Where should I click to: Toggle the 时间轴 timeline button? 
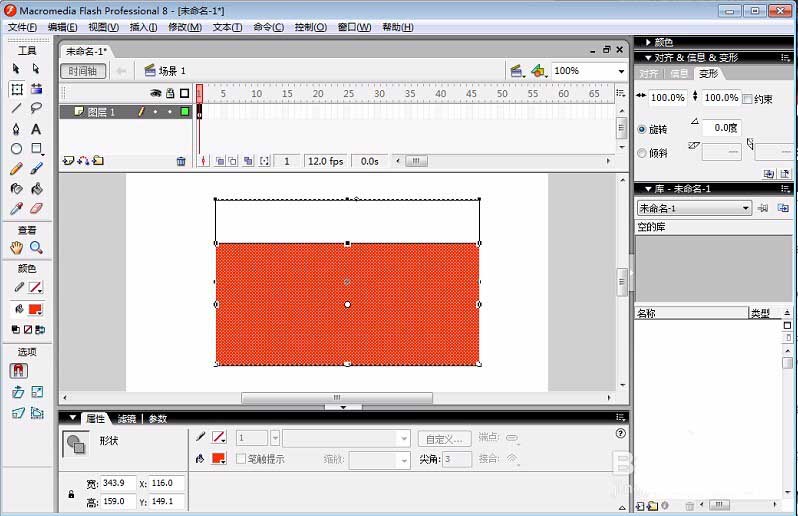(x=83, y=71)
